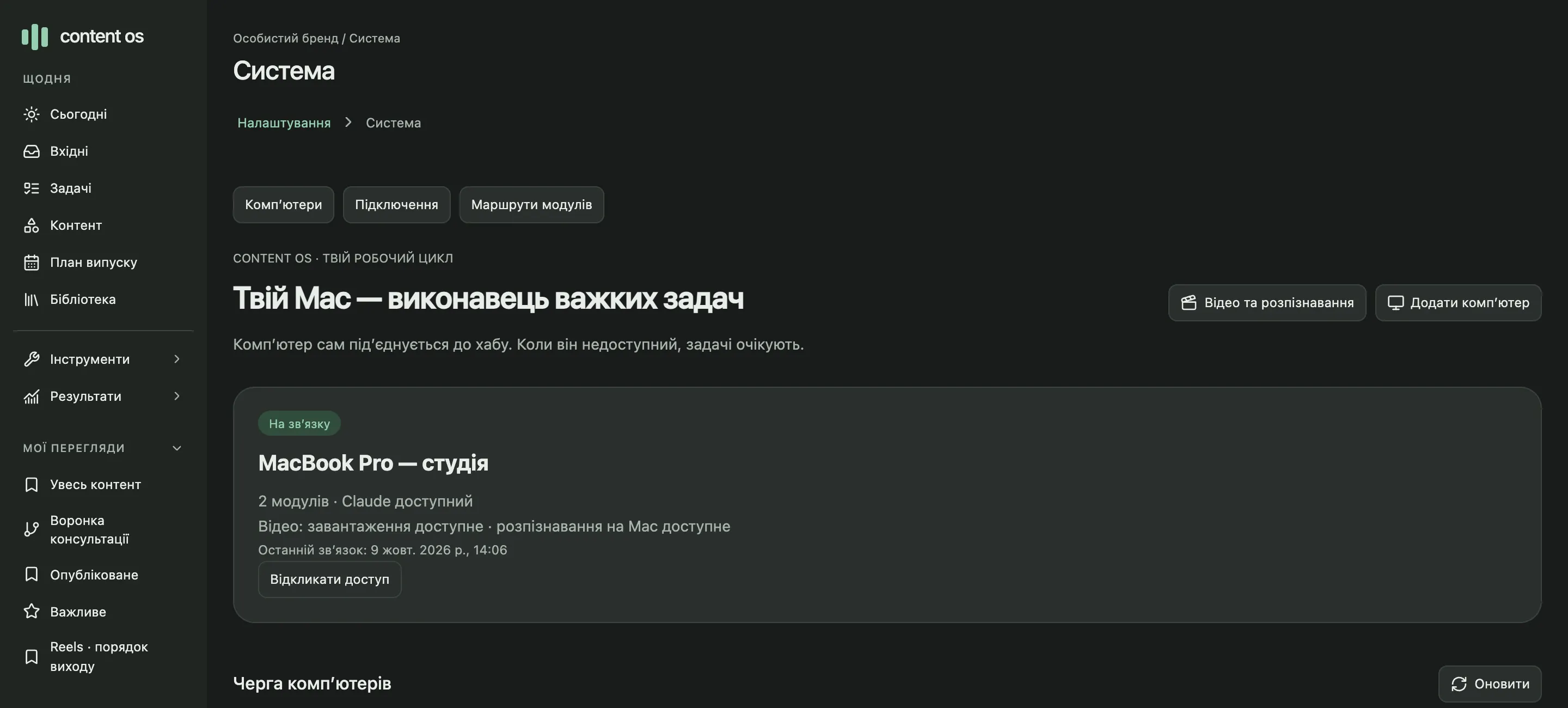Click the Система breadcrumb item after Налаштування

393,123
